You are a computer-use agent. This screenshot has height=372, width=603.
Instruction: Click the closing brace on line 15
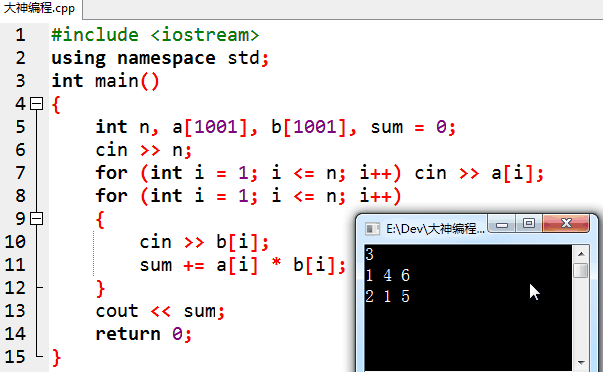tap(56, 357)
